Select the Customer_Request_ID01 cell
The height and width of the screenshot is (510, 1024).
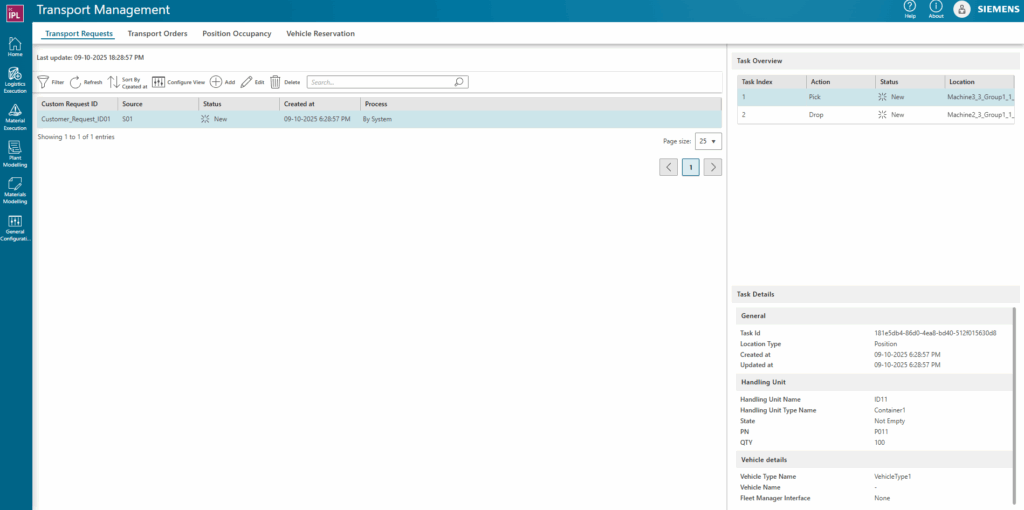point(76,120)
